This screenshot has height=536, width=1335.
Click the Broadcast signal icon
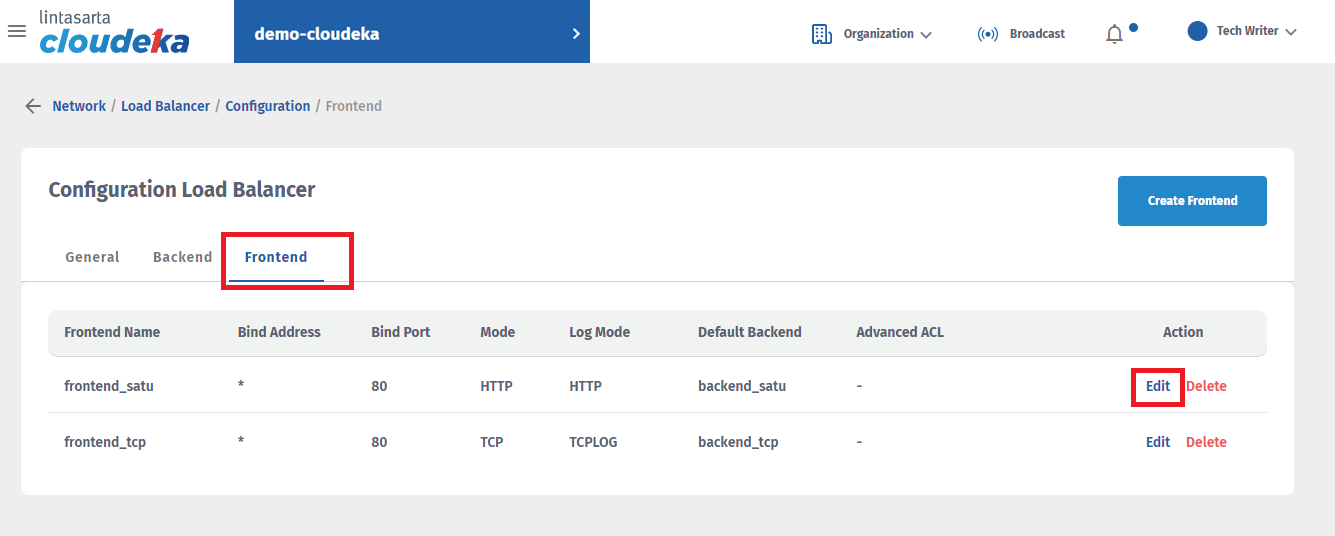click(x=988, y=34)
